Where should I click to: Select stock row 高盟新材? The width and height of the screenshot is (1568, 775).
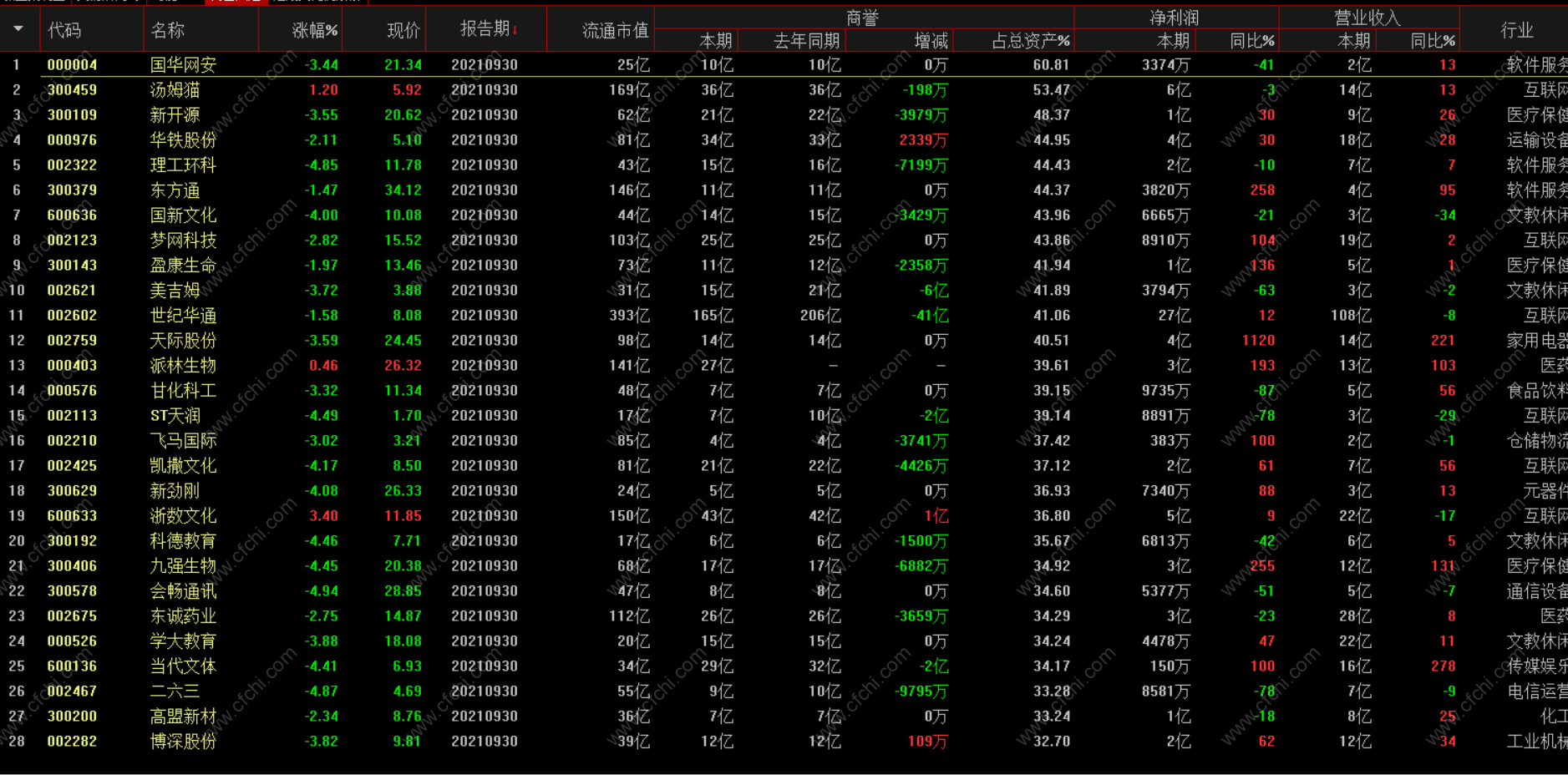[784, 716]
